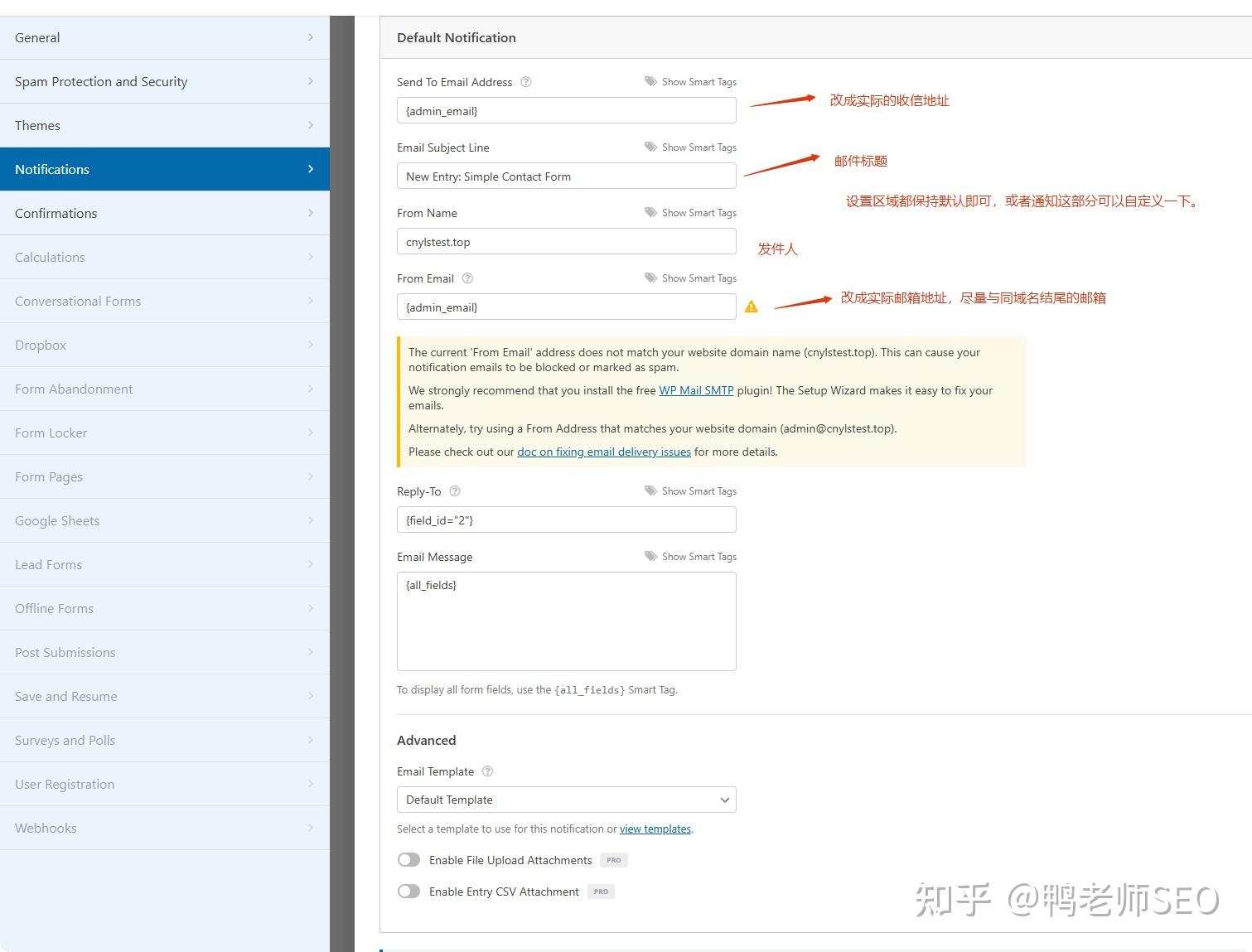Click the help icon beside Reply-To
The height and width of the screenshot is (952, 1252).
454,490
